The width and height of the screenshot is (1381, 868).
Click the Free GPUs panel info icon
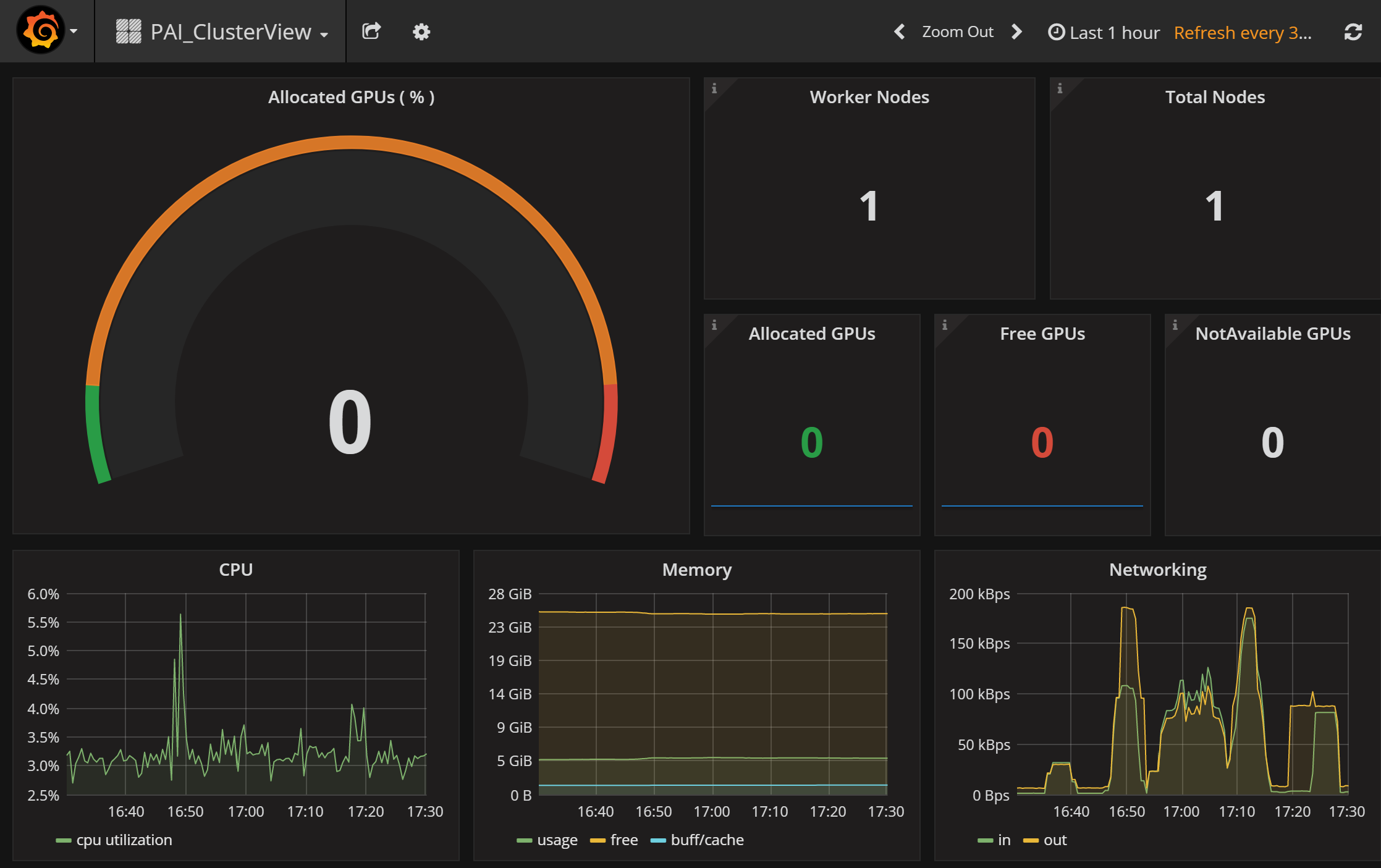[x=945, y=325]
